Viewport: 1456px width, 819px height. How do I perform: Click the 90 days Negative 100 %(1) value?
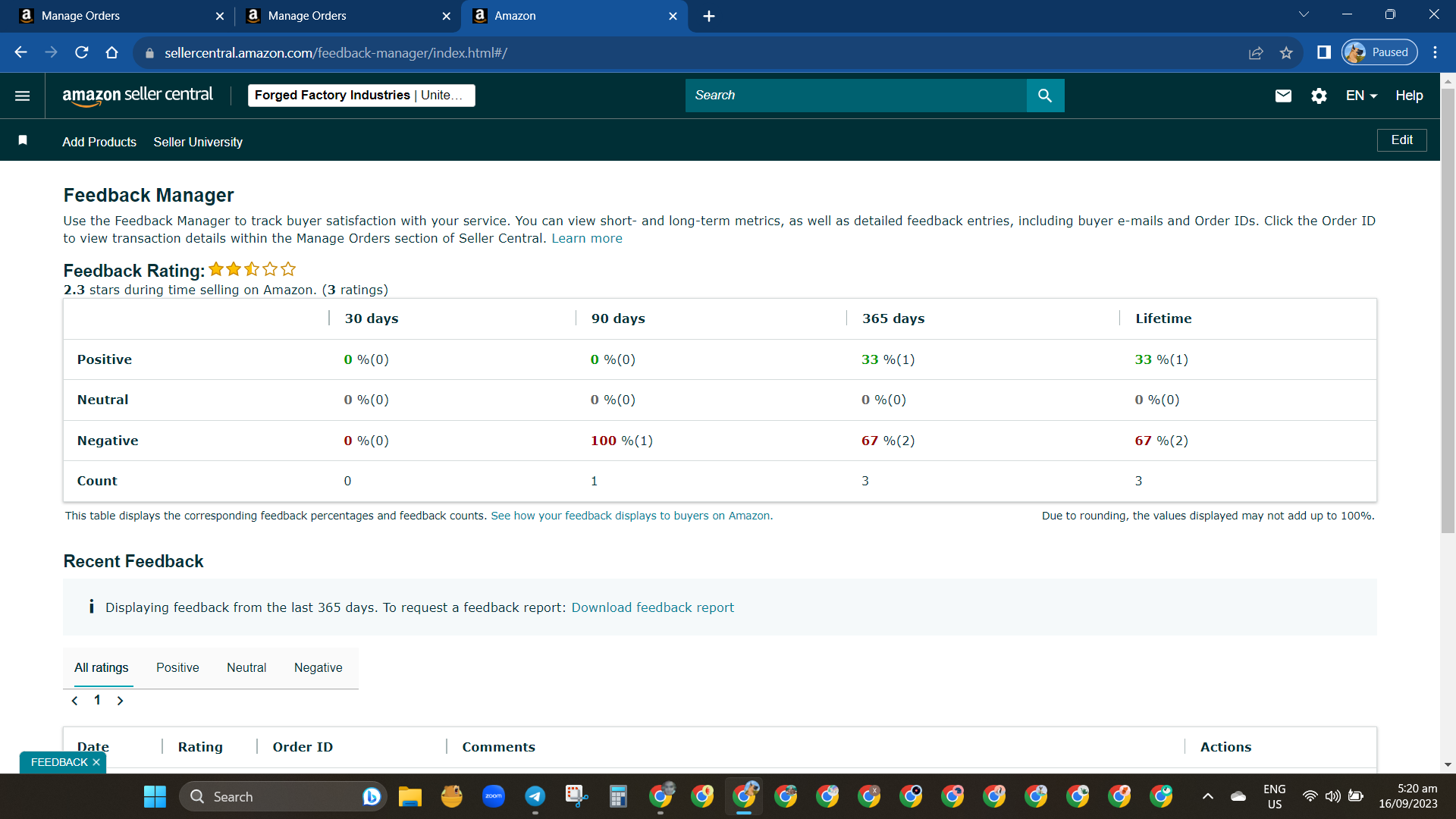pos(622,441)
